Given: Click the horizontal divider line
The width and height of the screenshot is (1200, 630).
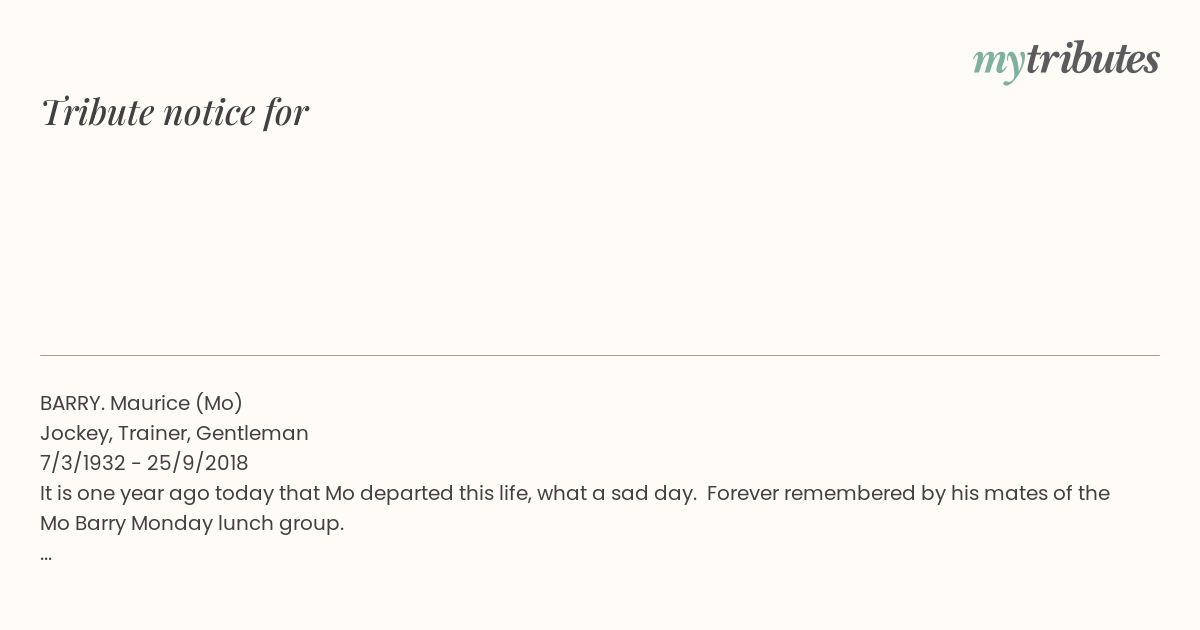Looking at the screenshot, I should pos(600,355).
